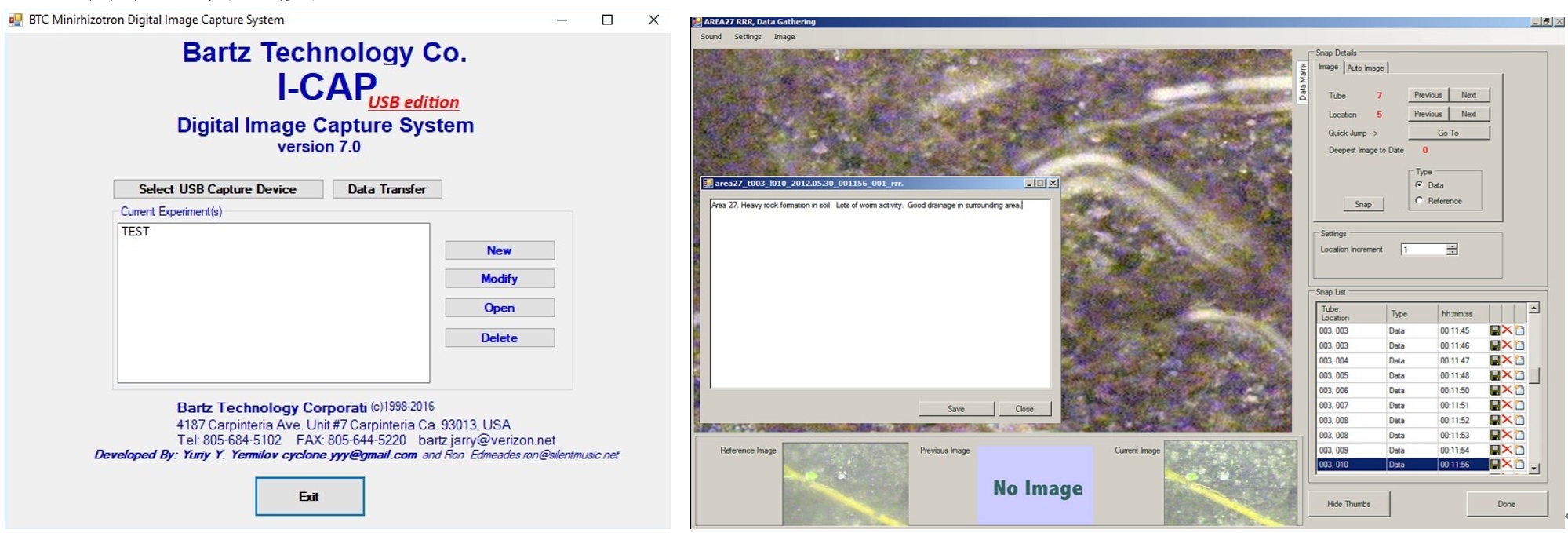Select TEST in the Current Experiments list
The image size is (1568, 533).
pos(136,232)
